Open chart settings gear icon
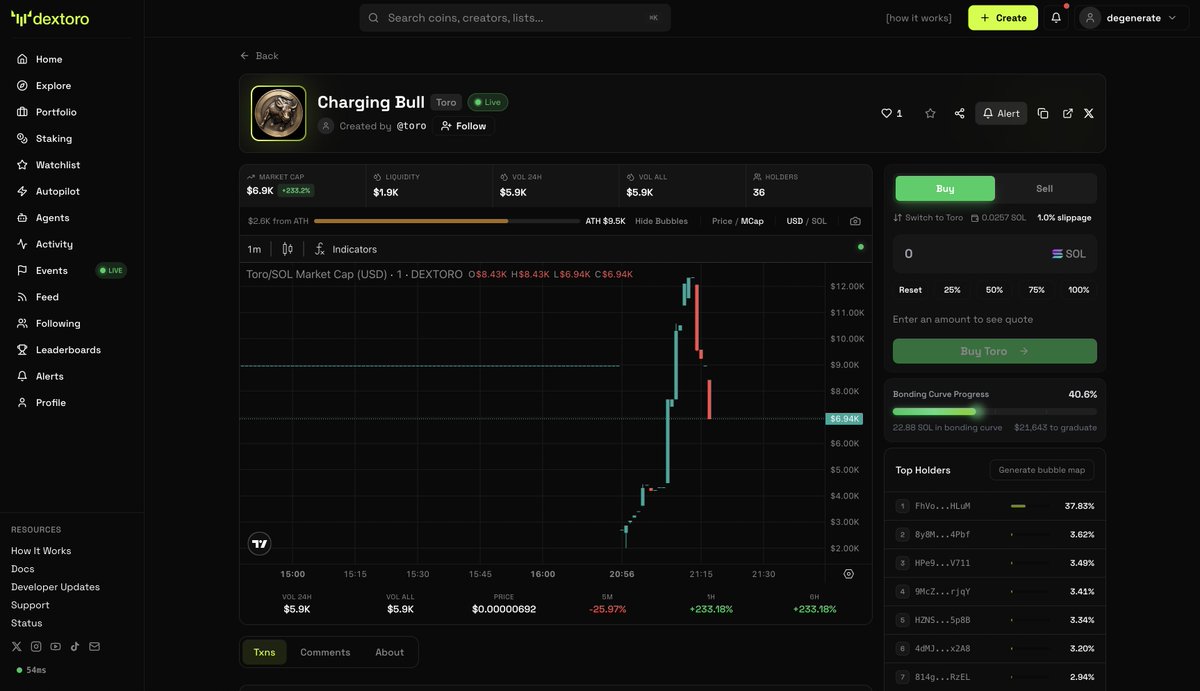1200x691 pixels. (848, 574)
